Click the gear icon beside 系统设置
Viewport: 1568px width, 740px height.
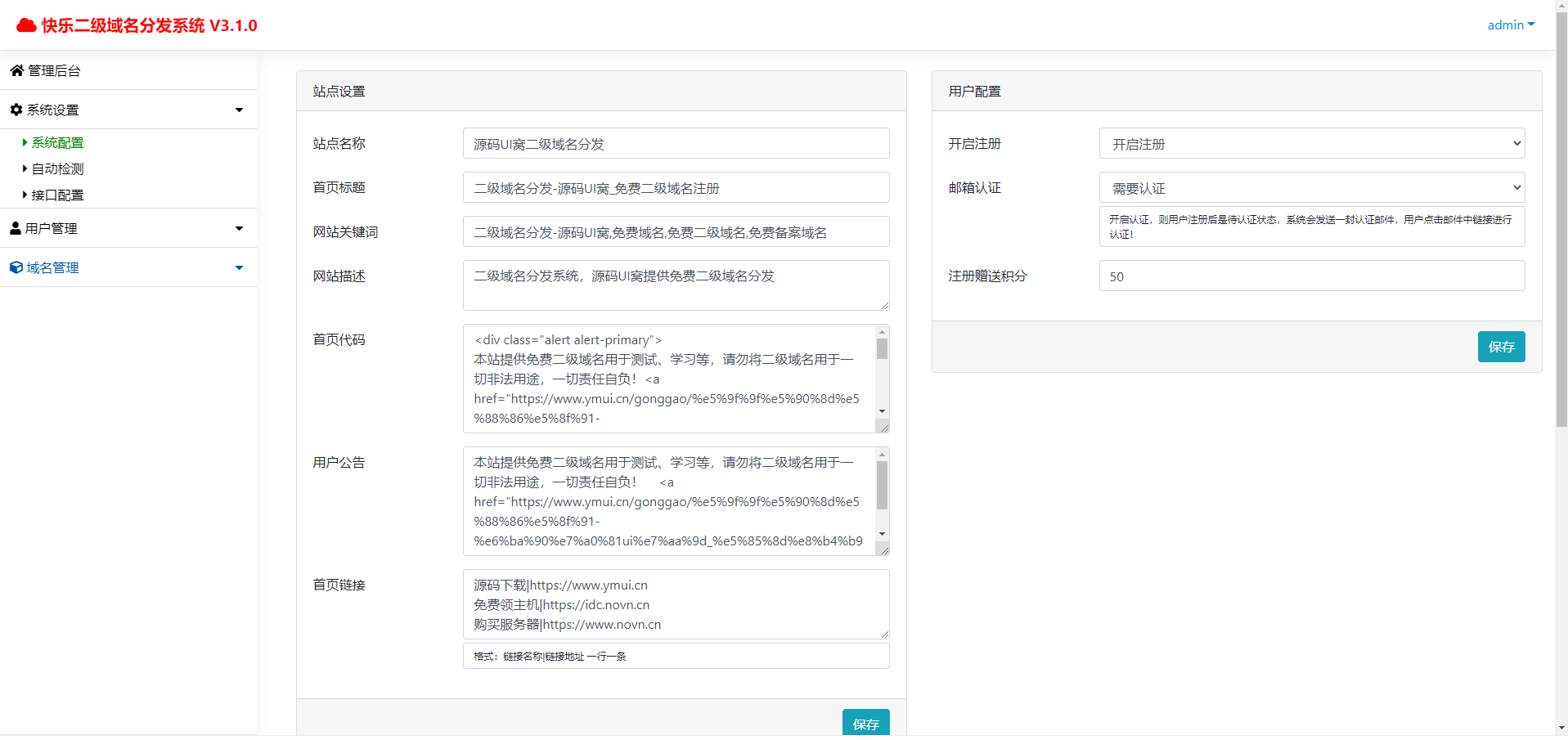tap(16, 110)
